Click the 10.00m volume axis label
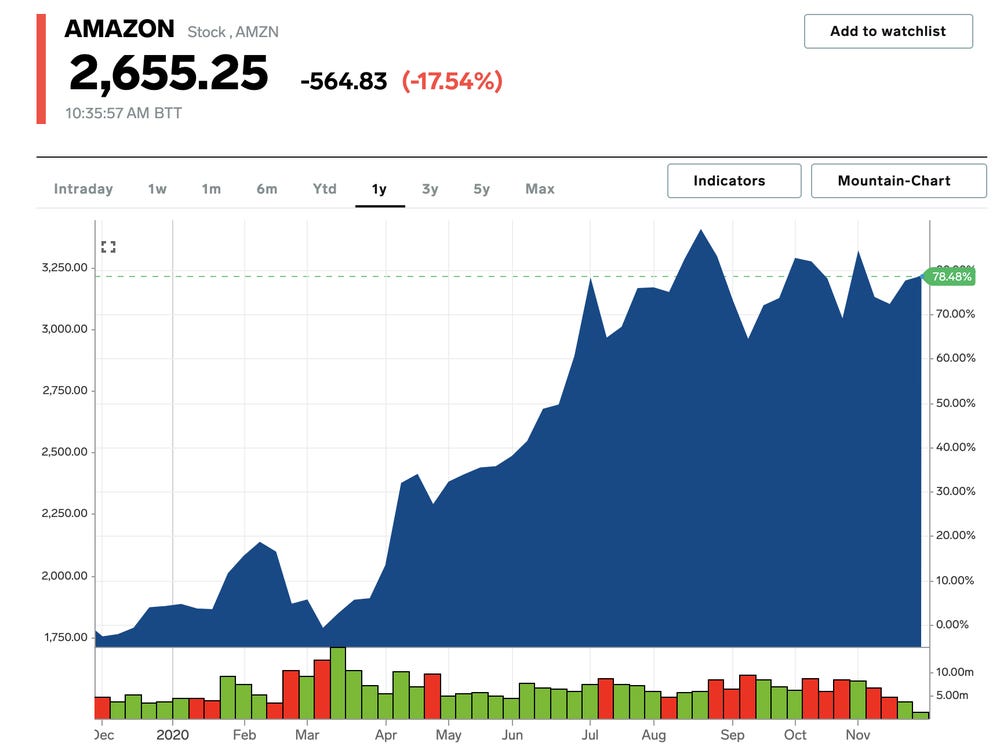 point(955,672)
